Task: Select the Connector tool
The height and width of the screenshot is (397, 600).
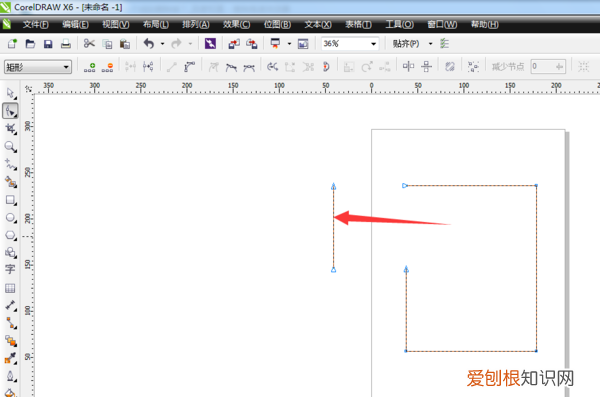Action: point(10,323)
